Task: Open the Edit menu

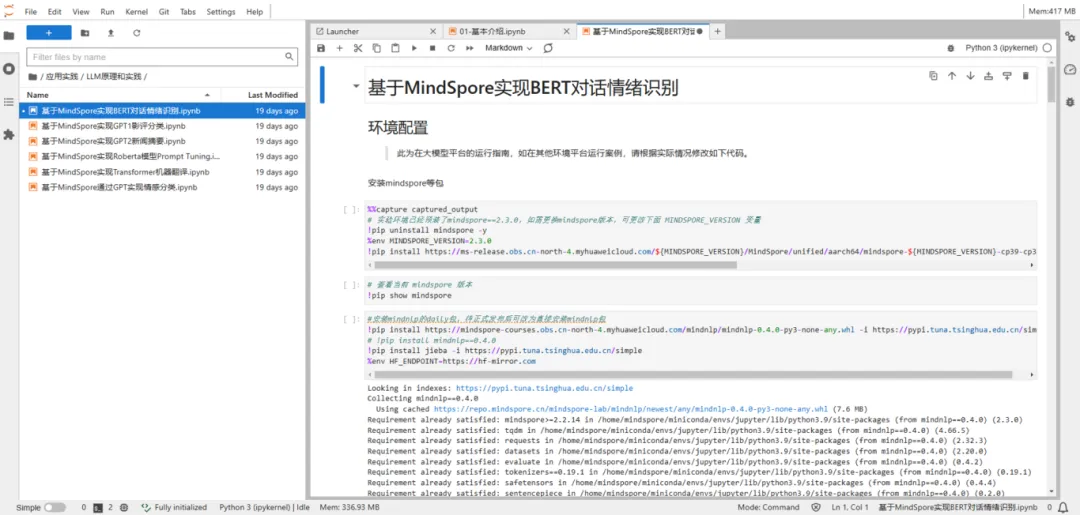Action: (x=54, y=12)
